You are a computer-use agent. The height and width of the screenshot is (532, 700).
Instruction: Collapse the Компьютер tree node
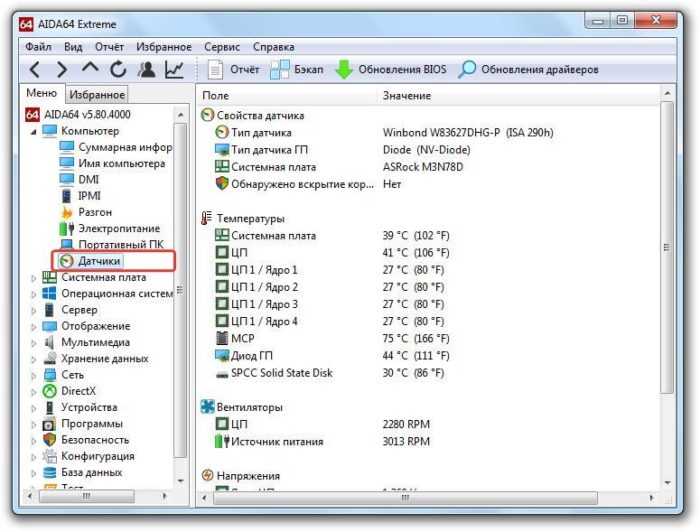33,132
